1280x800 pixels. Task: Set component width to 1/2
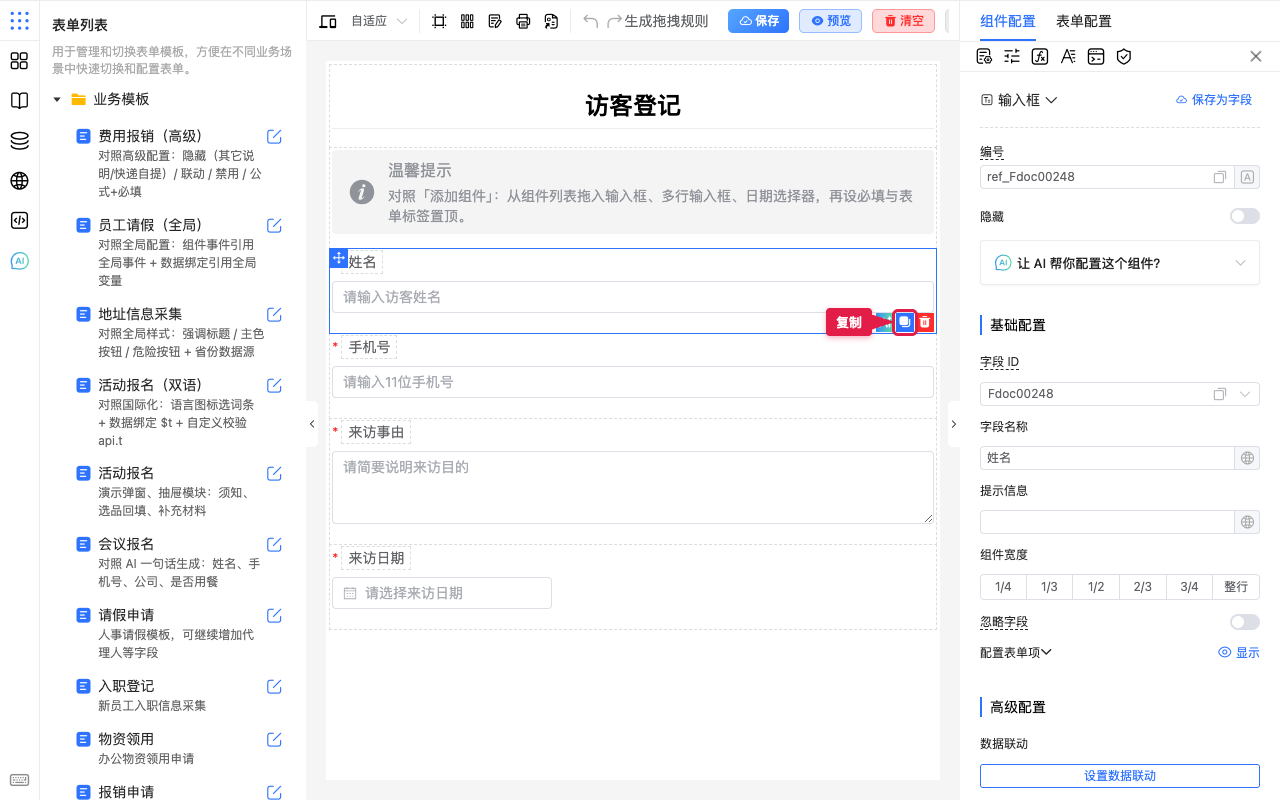pos(1096,587)
